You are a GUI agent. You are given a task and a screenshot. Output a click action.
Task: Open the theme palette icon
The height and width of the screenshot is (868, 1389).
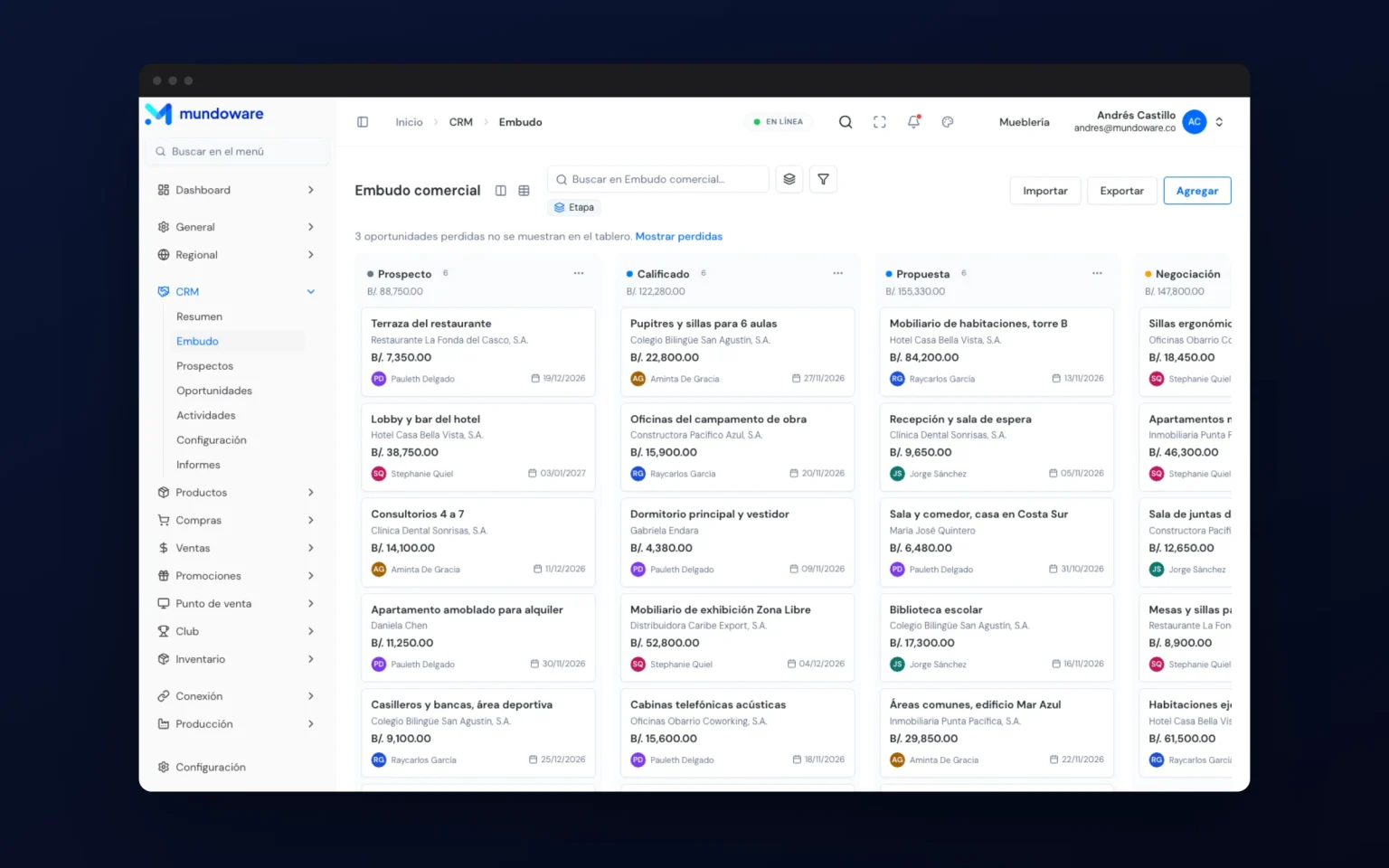(x=948, y=122)
